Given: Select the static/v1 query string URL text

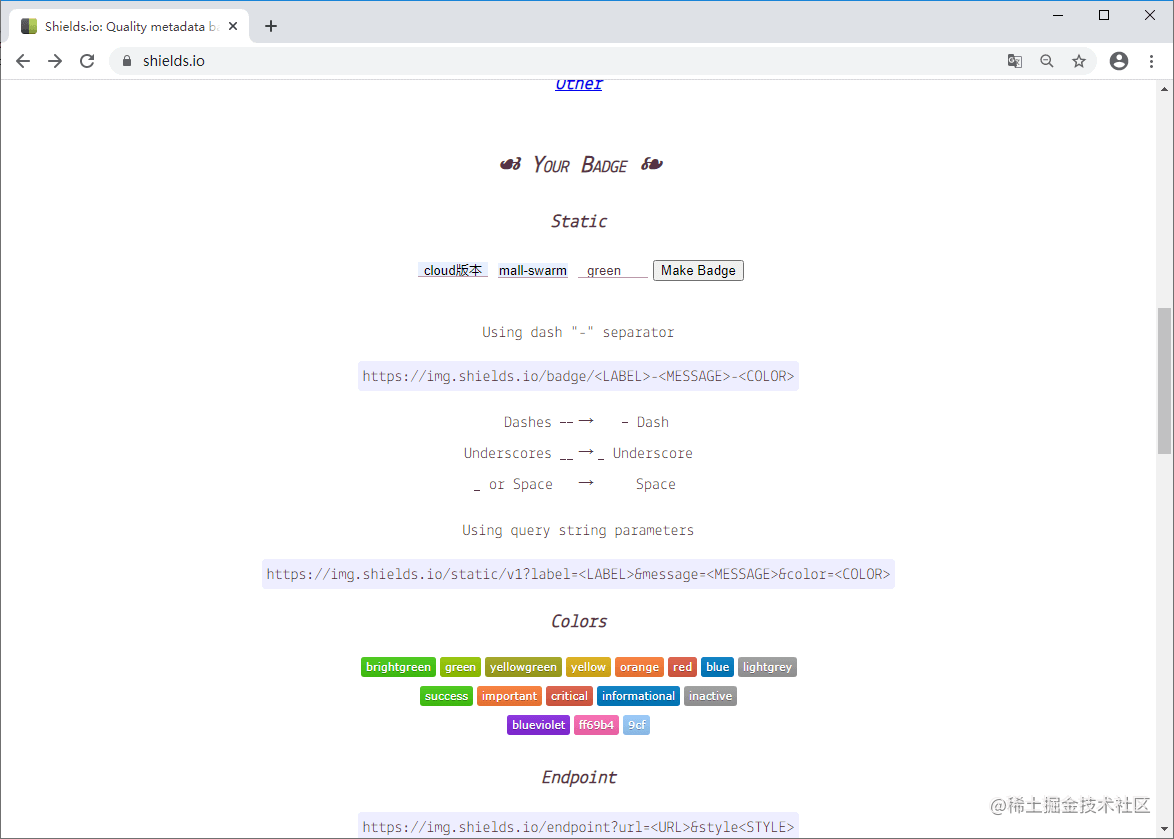Looking at the screenshot, I should pyautogui.click(x=578, y=574).
